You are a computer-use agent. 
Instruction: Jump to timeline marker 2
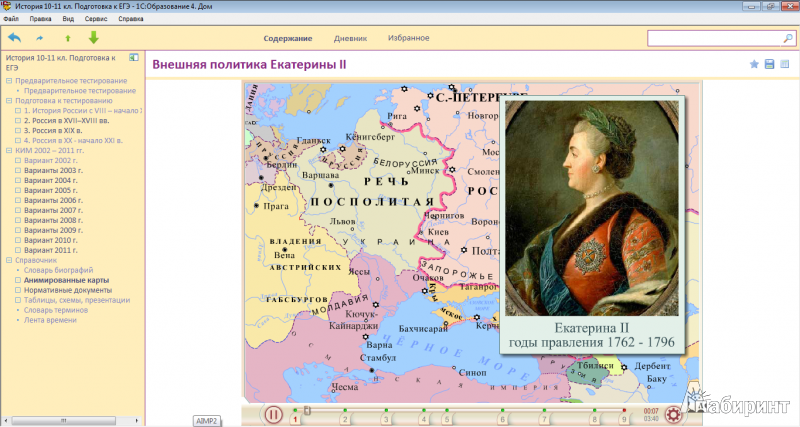(x=345, y=419)
